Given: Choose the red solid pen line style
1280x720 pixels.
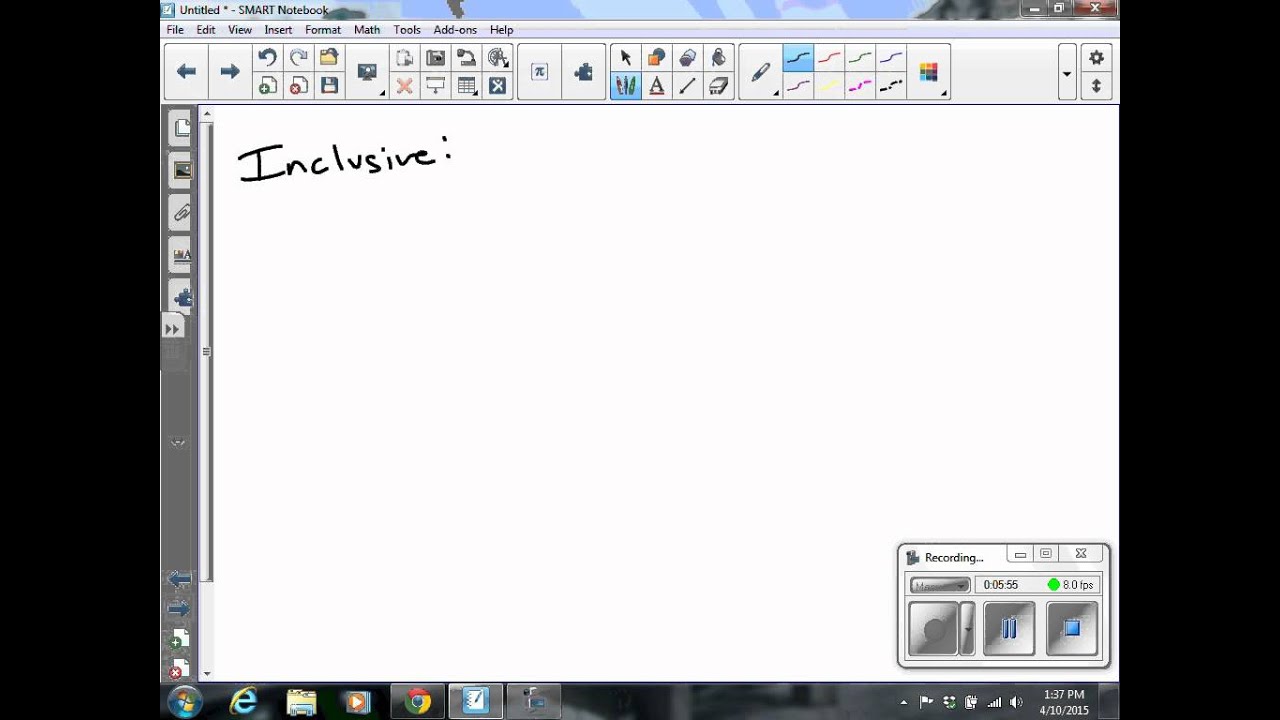Looking at the screenshot, I should (829, 58).
